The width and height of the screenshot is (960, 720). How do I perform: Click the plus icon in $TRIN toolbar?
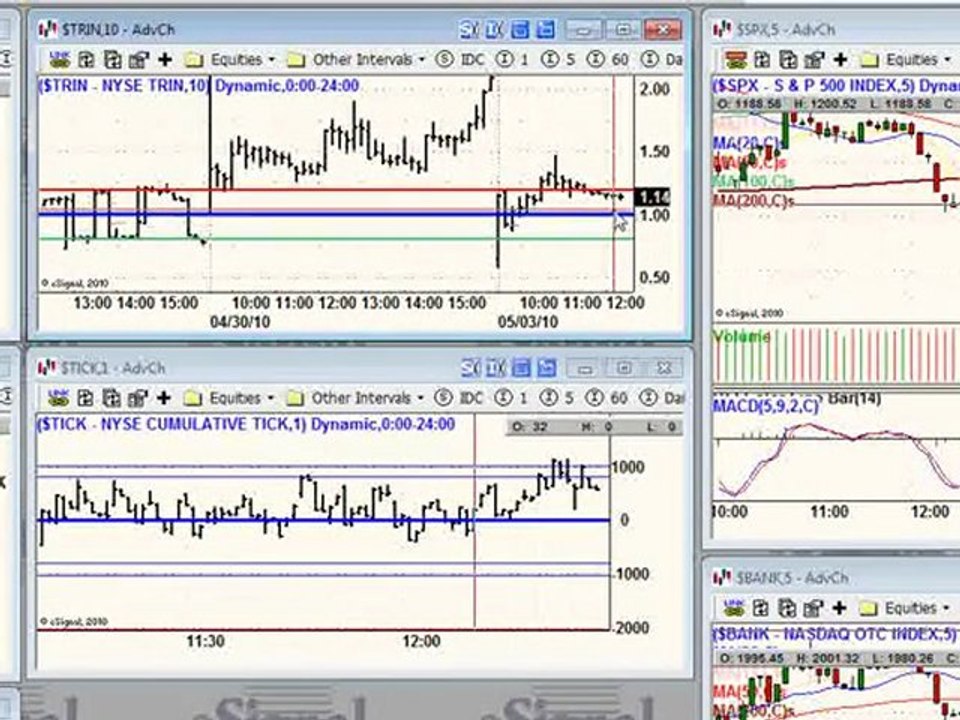(x=165, y=59)
